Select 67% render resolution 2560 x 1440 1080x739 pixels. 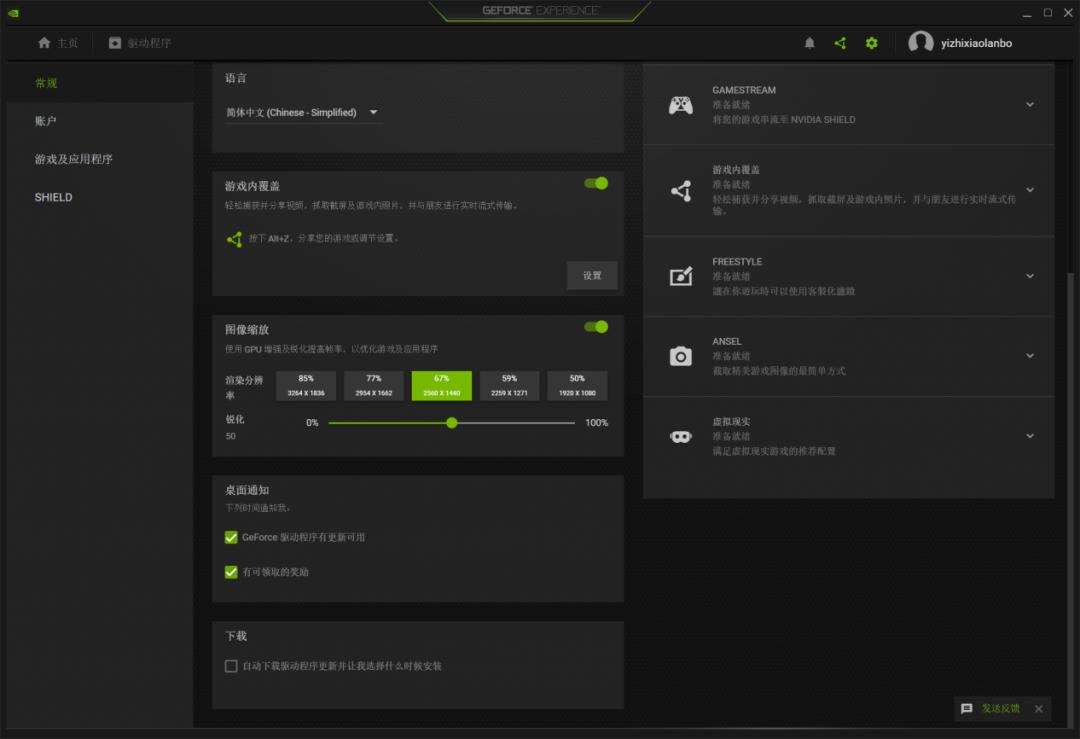pos(442,386)
